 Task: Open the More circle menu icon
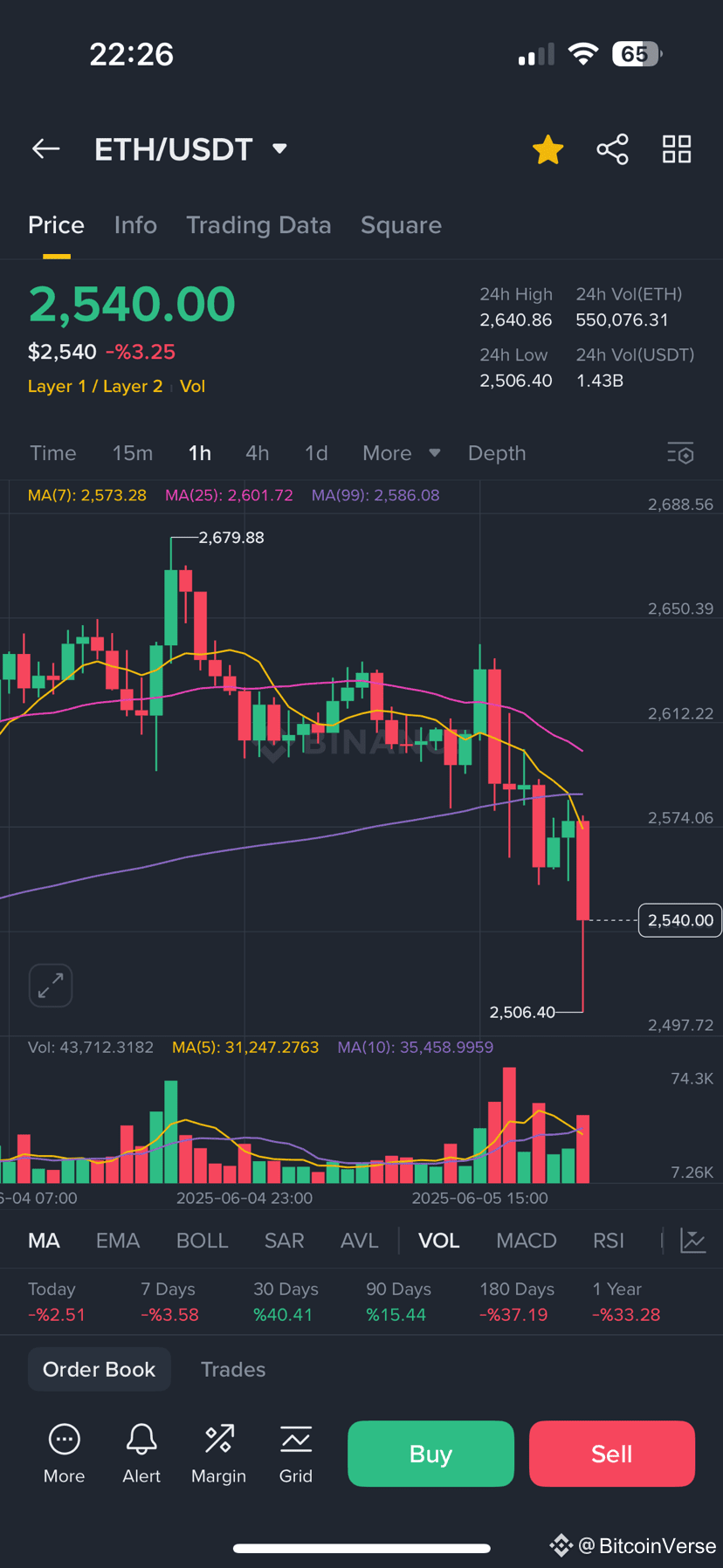click(x=65, y=1439)
